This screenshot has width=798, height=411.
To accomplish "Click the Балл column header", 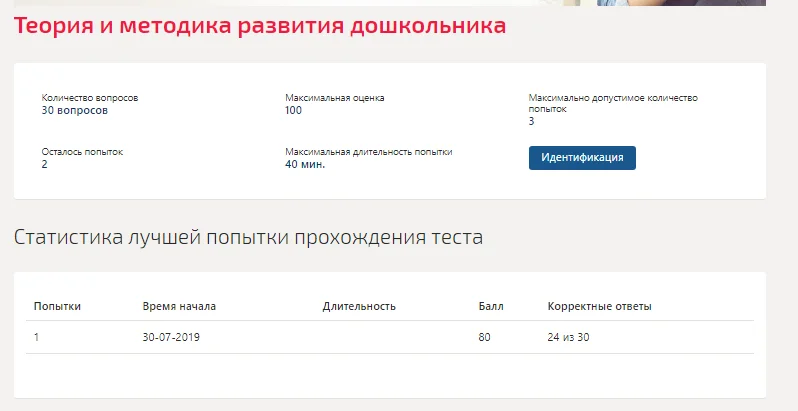I will point(491,306).
